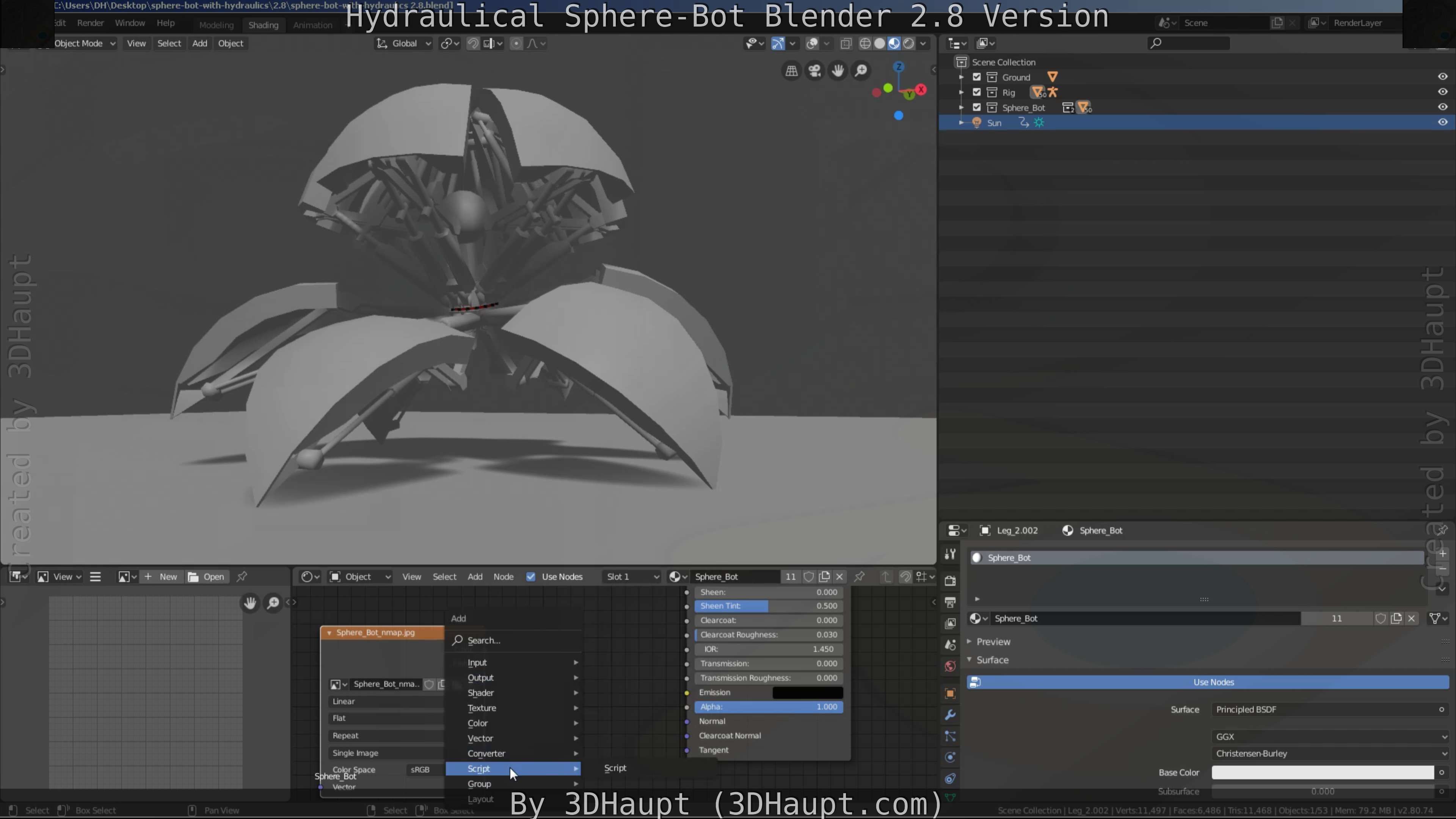Open Modifiers properties tab
1456x819 pixels.
pyautogui.click(x=950, y=715)
